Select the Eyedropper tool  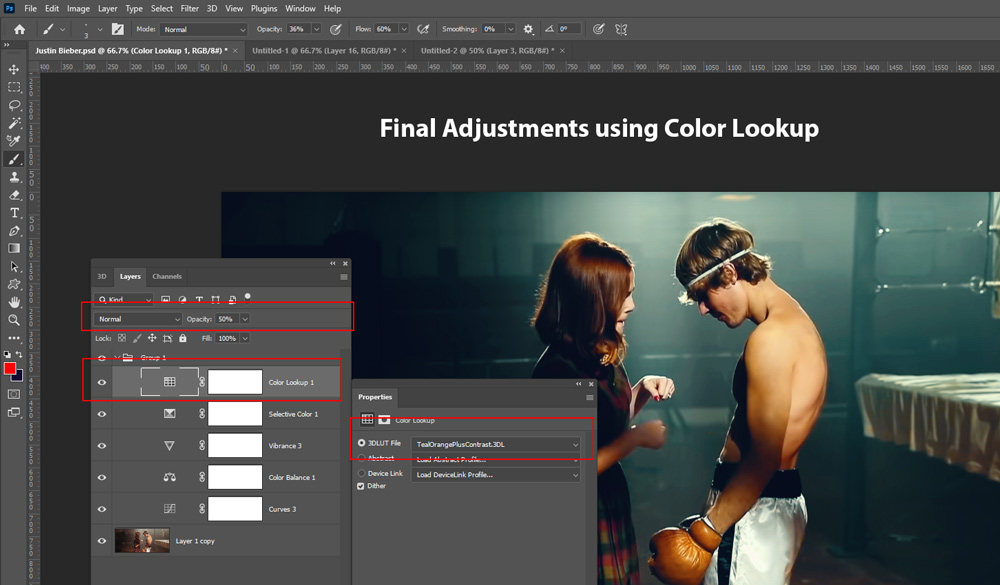[x=14, y=140]
